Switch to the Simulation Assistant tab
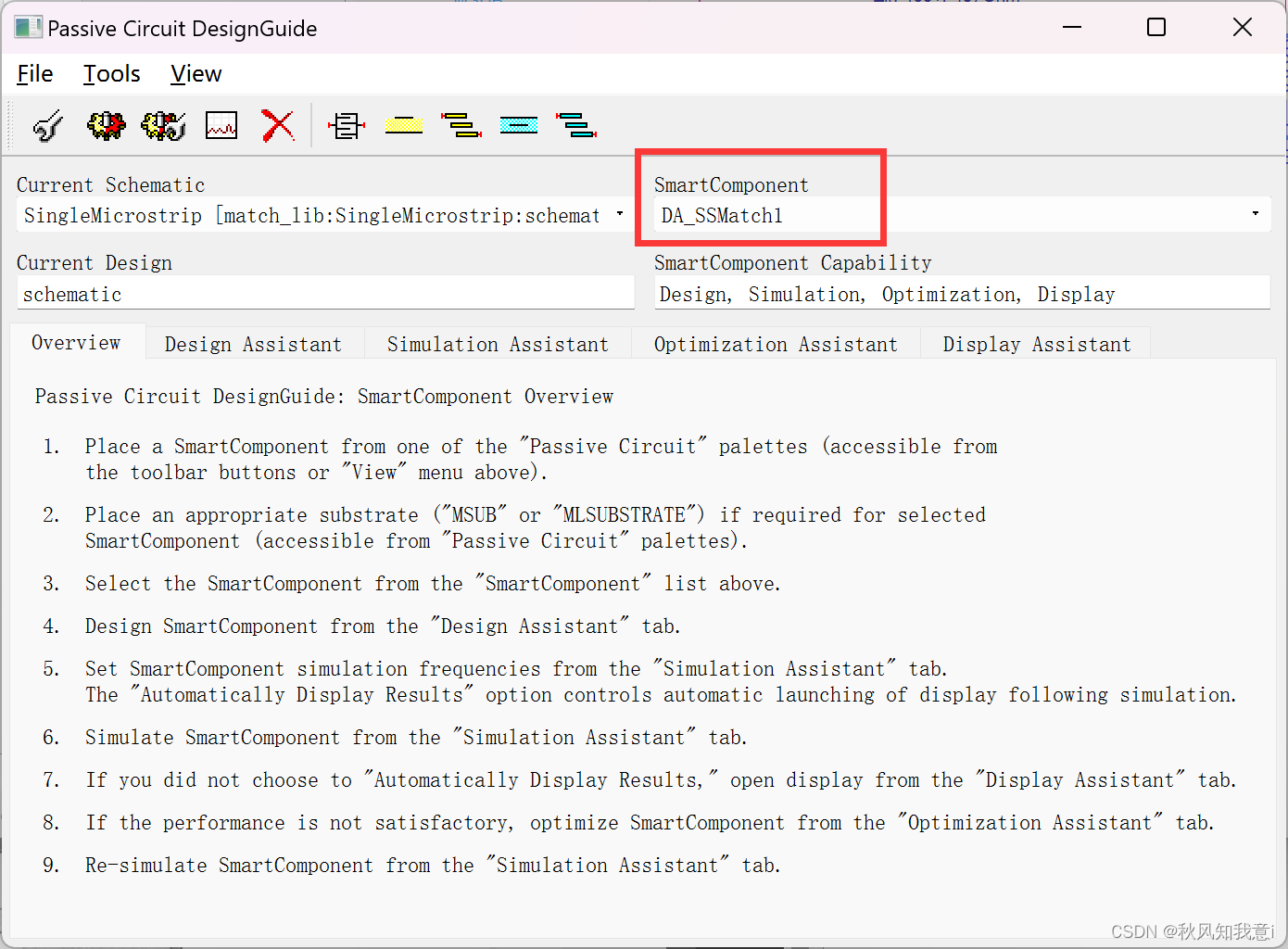 [x=499, y=344]
